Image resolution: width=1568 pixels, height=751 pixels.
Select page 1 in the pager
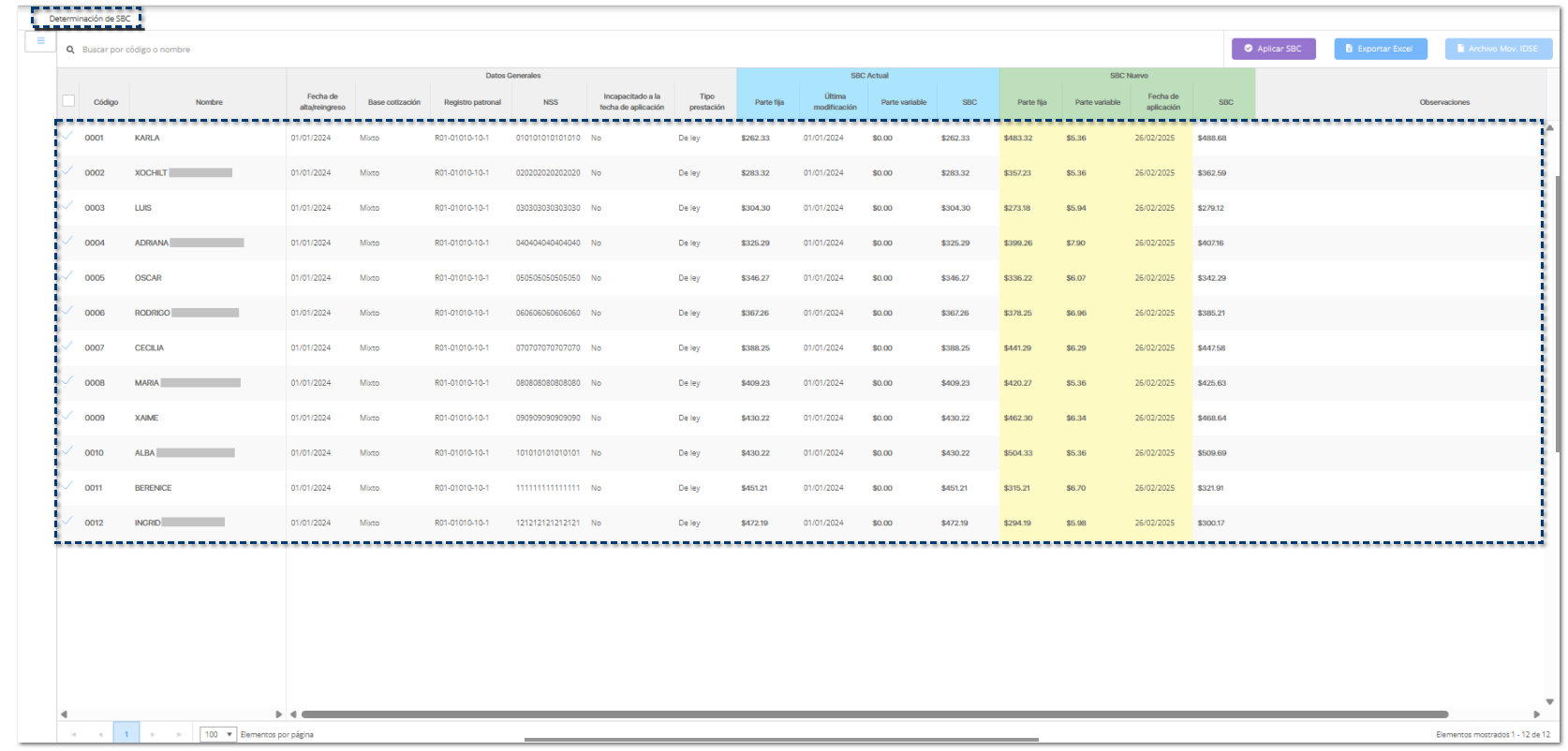pyautogui.click(x=126, y=734)
